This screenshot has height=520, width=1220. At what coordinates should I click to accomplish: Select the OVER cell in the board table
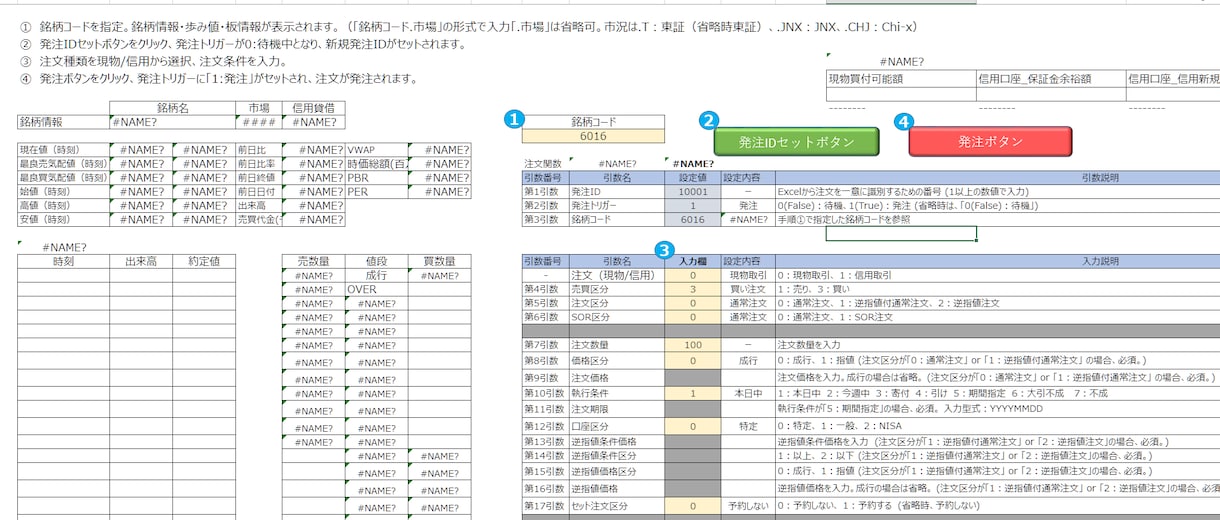click(x=377, y=289)
